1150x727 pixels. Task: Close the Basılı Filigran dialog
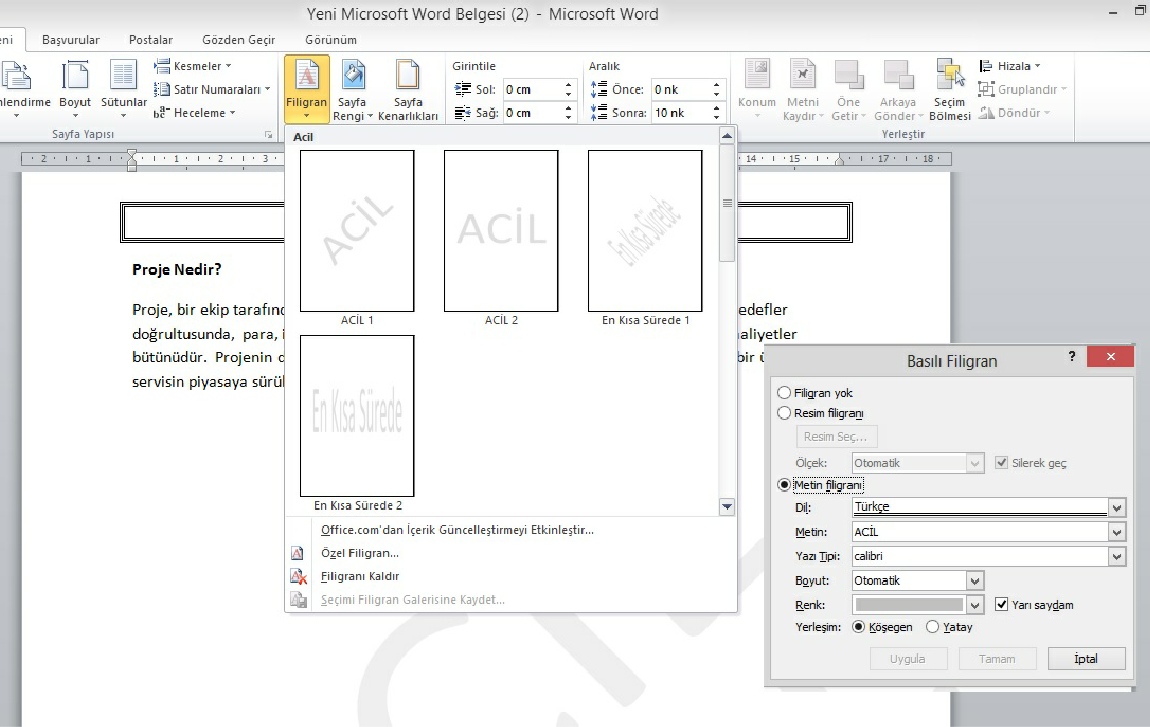tap(1110, 357)
